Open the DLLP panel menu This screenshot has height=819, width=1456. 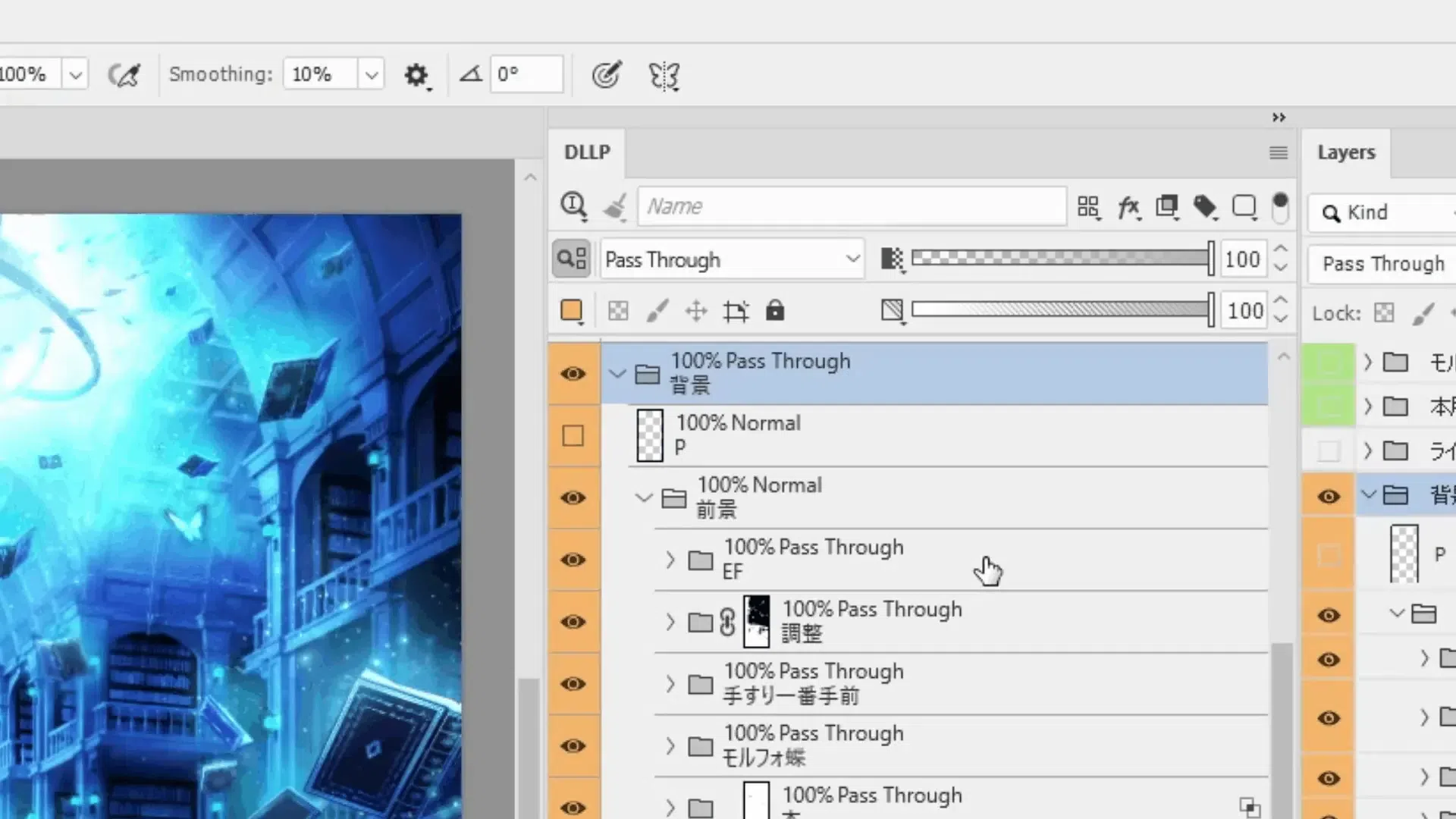coord(1279,153)
